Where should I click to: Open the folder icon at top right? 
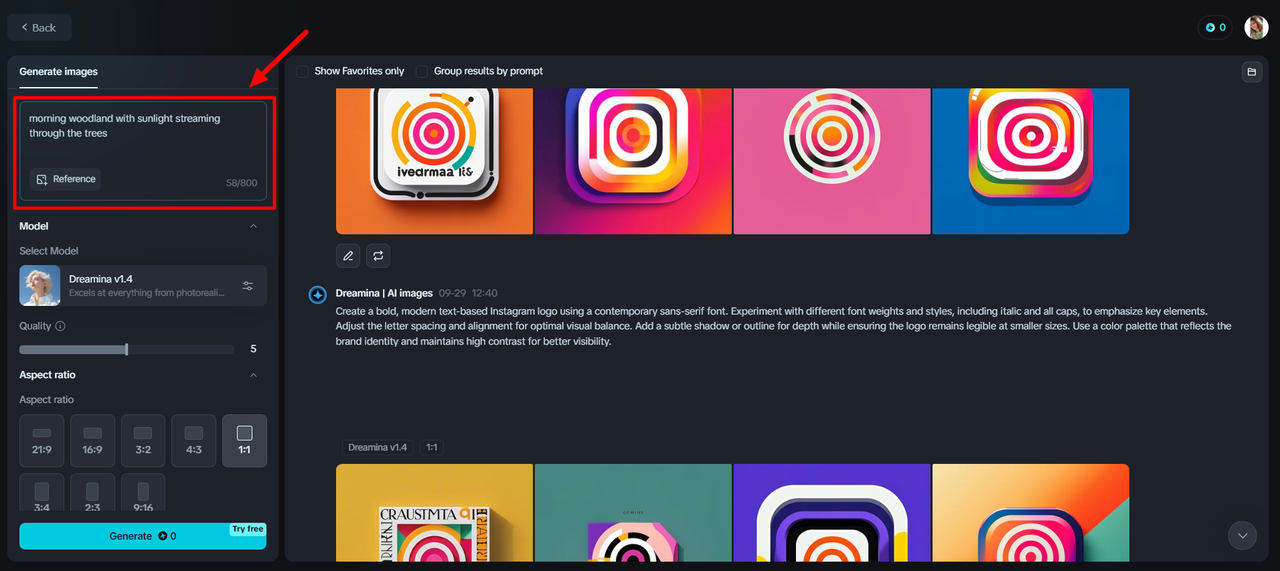coord(1250,72)
